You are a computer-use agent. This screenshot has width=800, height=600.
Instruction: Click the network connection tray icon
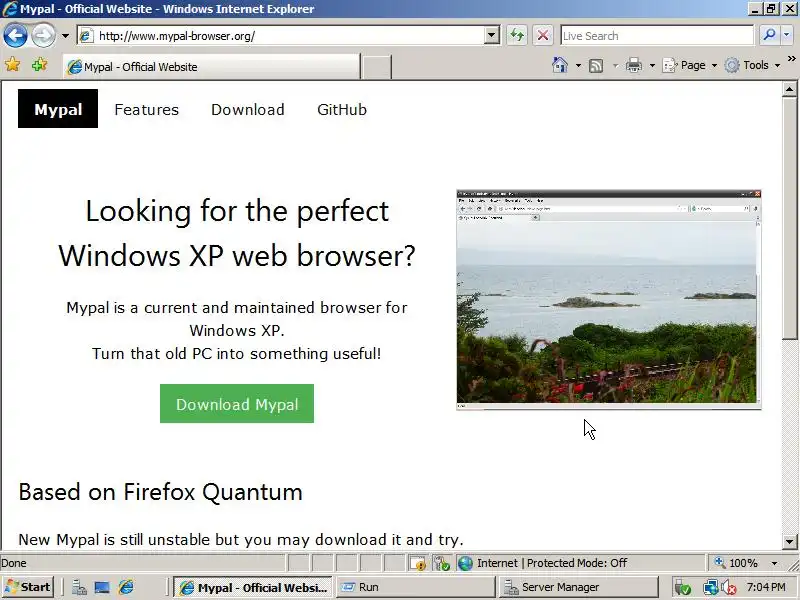(710, 588)
